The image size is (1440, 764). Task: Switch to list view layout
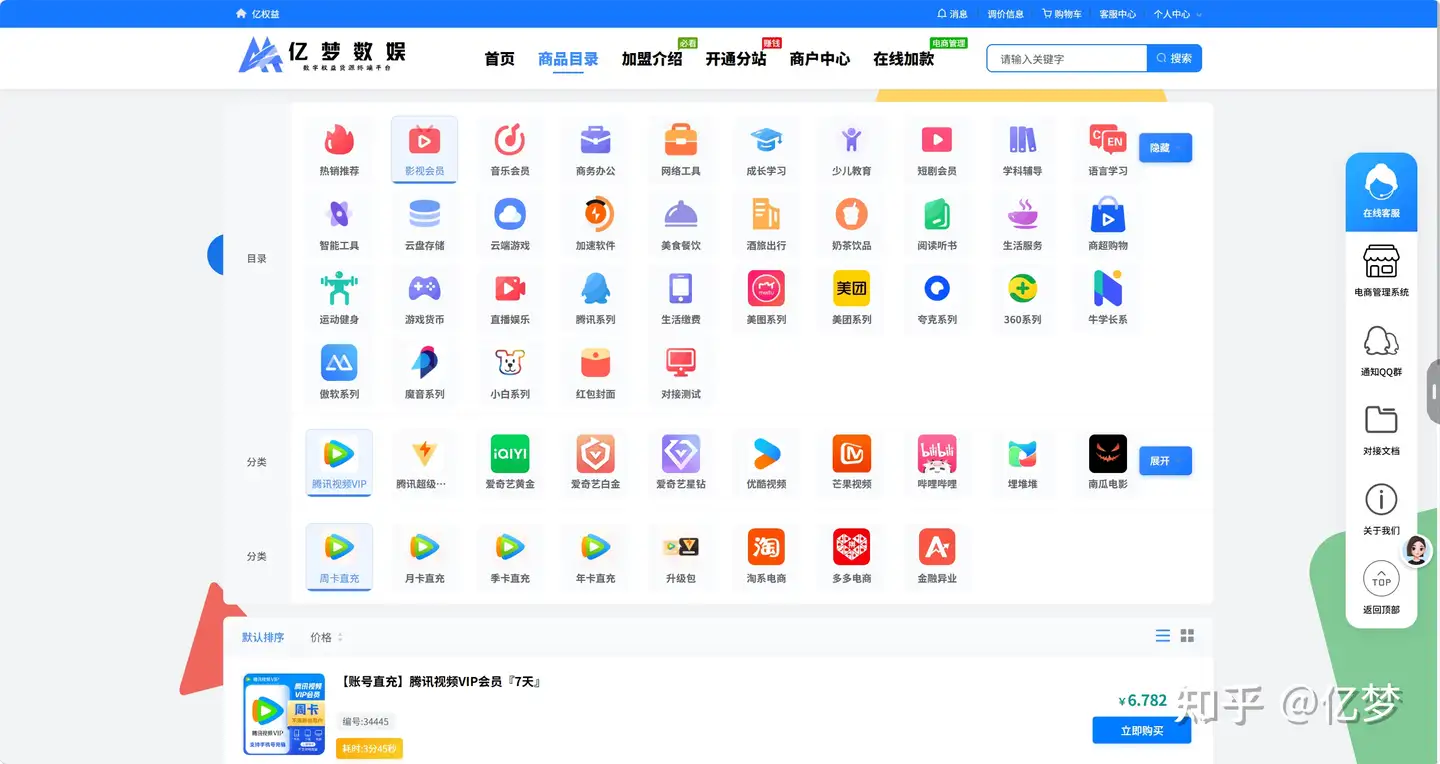click(1162, 636)
